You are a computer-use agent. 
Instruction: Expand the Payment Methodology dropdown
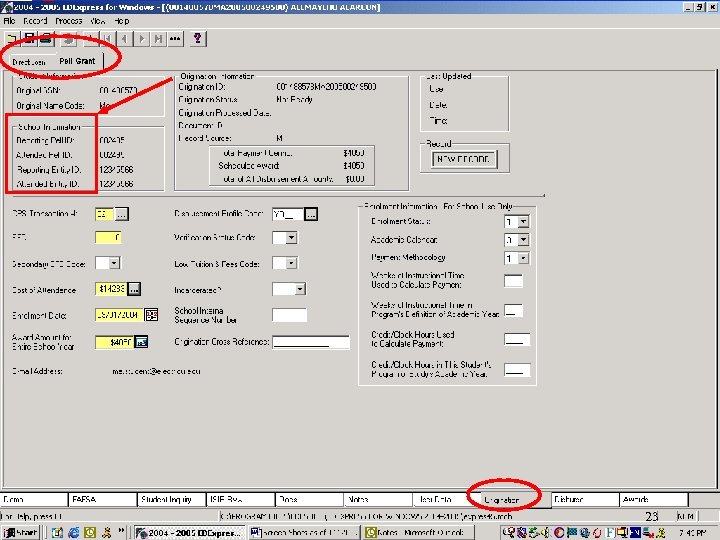pos(523,258)
